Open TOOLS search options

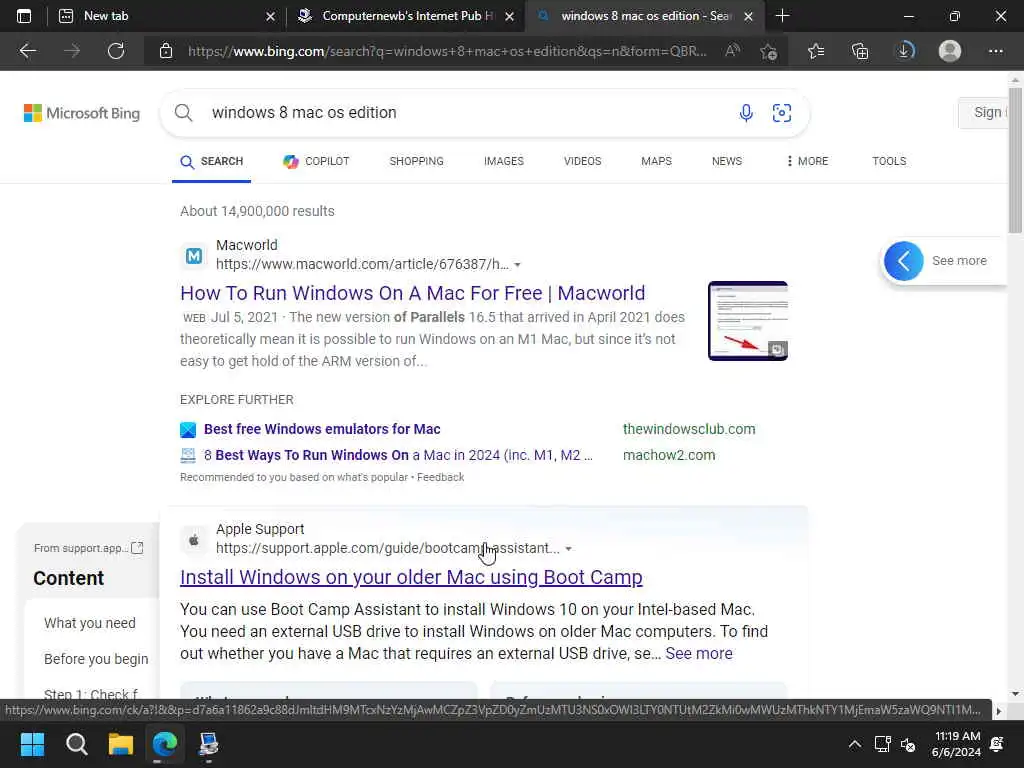889,161
